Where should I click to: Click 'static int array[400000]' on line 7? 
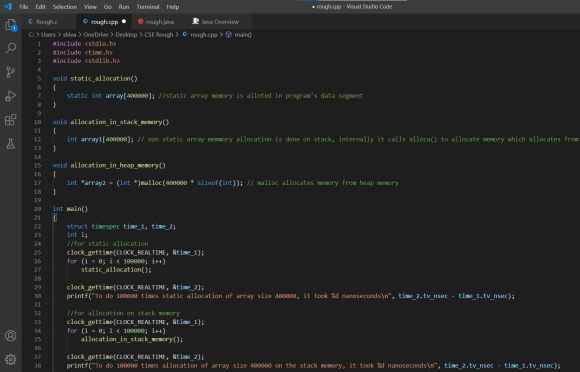point(111,96)
